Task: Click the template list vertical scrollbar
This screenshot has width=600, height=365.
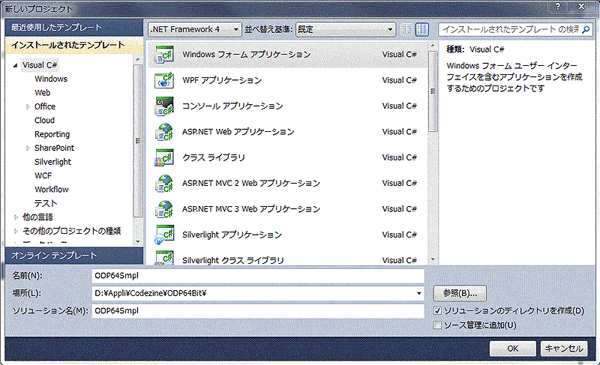Action: click(x=433, y=92)
